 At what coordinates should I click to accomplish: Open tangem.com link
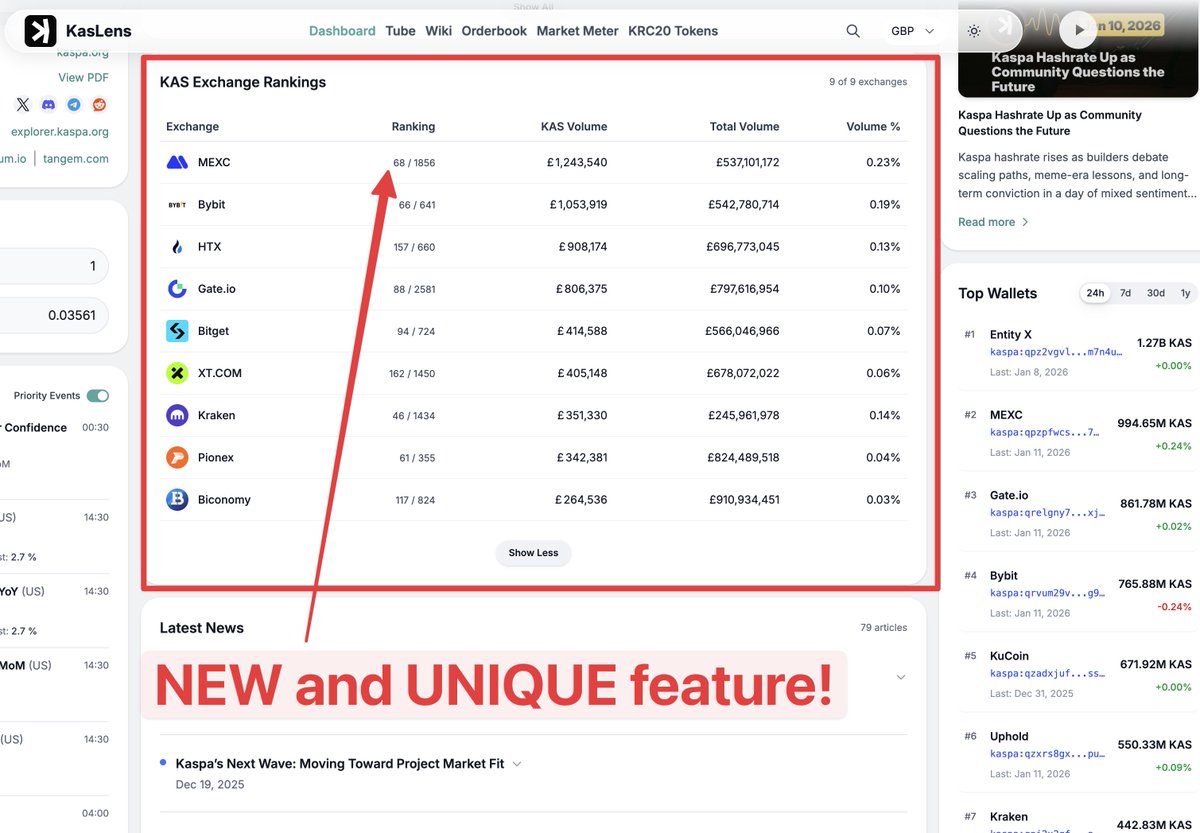coord(76,159)
